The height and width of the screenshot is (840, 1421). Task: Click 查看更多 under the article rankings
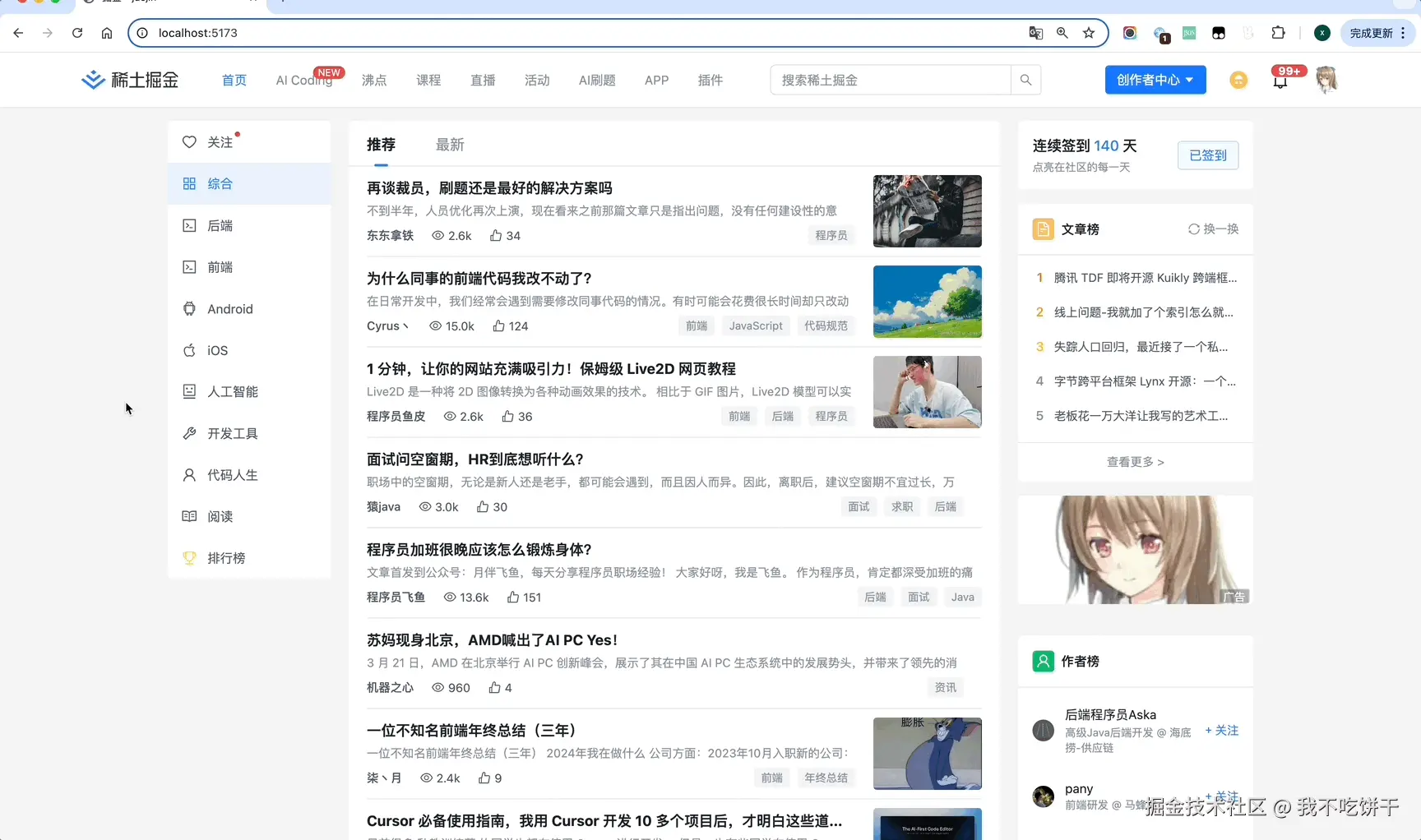pos(1135,462)
